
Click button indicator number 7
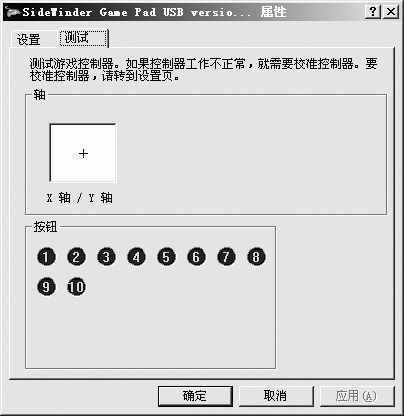click(x=226, y=257)
